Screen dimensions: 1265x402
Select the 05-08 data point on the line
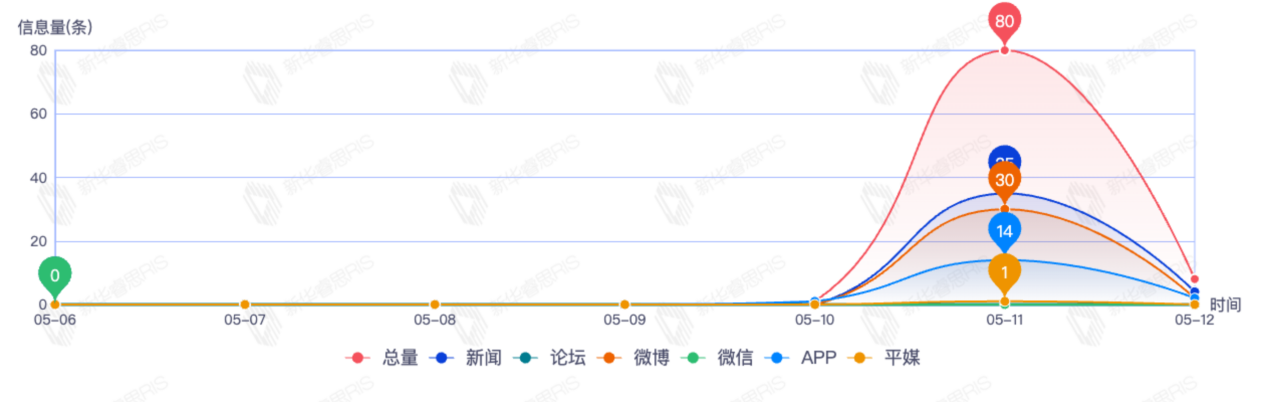pyautogui.click(x=435, y=304)
